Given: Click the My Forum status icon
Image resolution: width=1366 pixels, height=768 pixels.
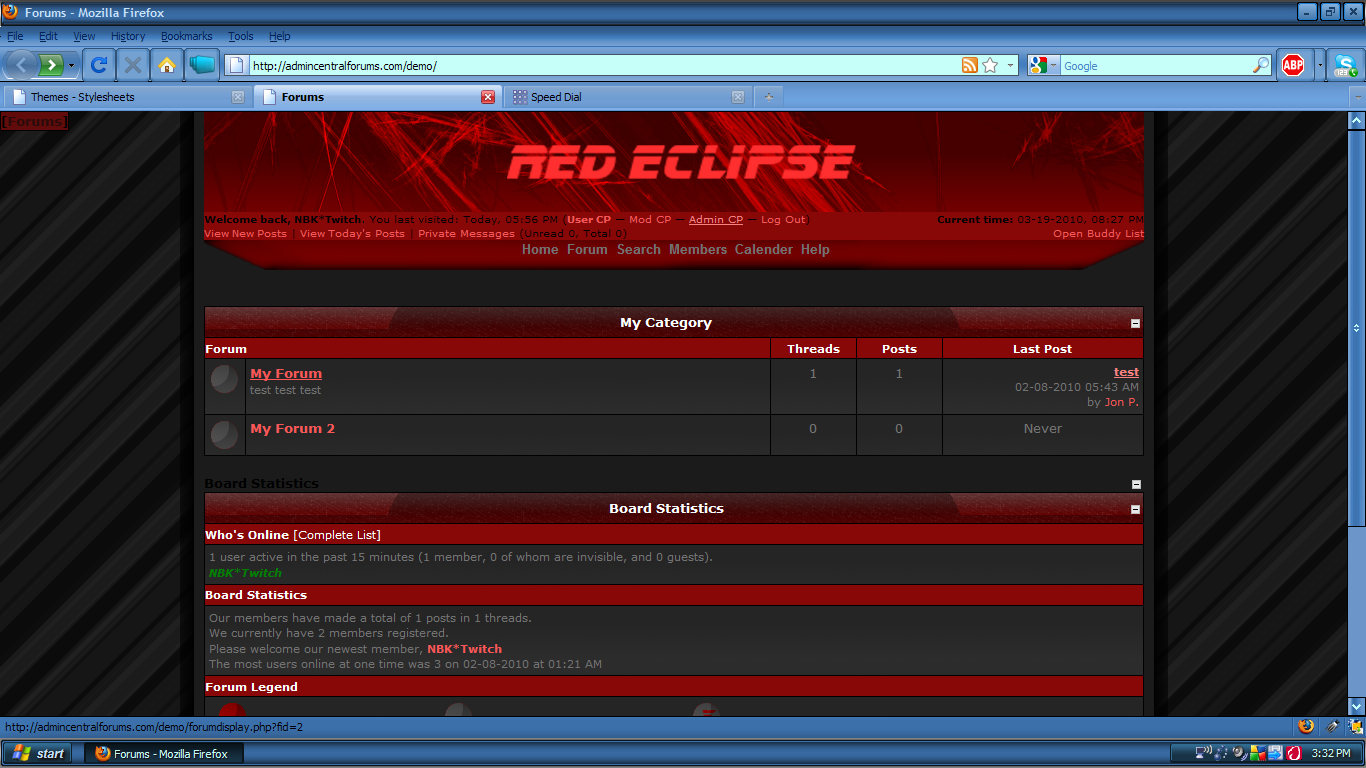Looking at the screenshot, I should click(225, 379).
